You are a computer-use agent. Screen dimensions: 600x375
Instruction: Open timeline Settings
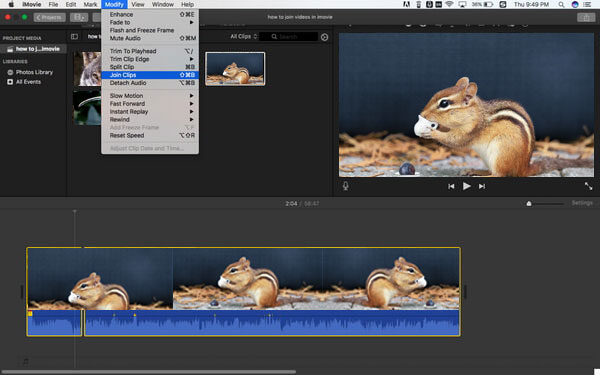click(x=582, y=203)
